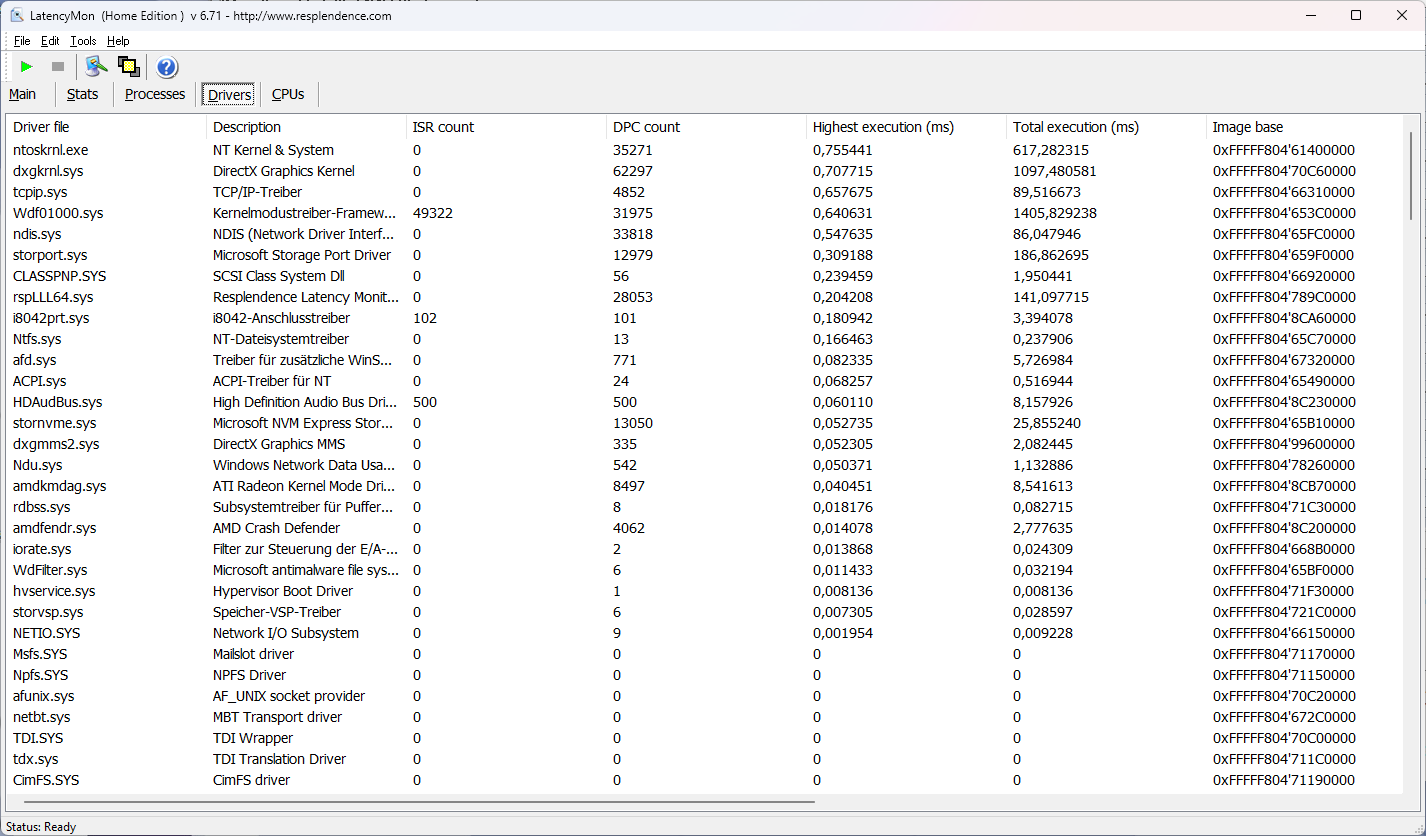Sort by the Driver file column header
This screenshot has width=1426, height=836.
[107, 127]
